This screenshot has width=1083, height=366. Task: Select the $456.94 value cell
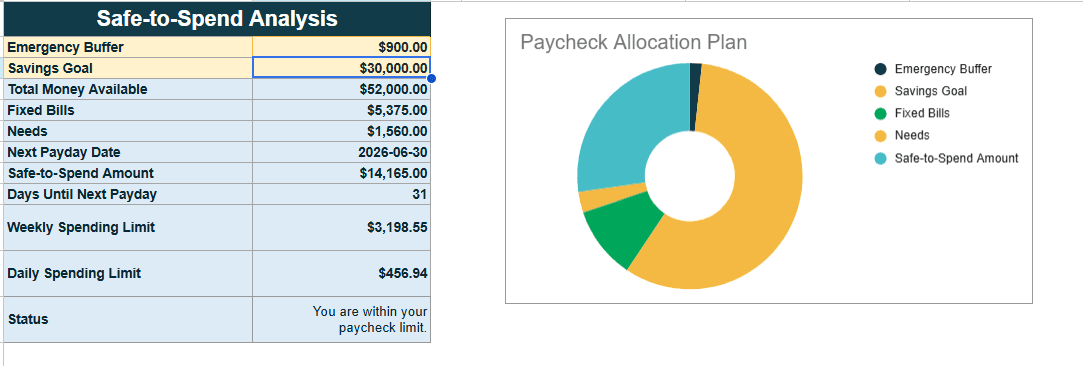(x=342, y=273)
